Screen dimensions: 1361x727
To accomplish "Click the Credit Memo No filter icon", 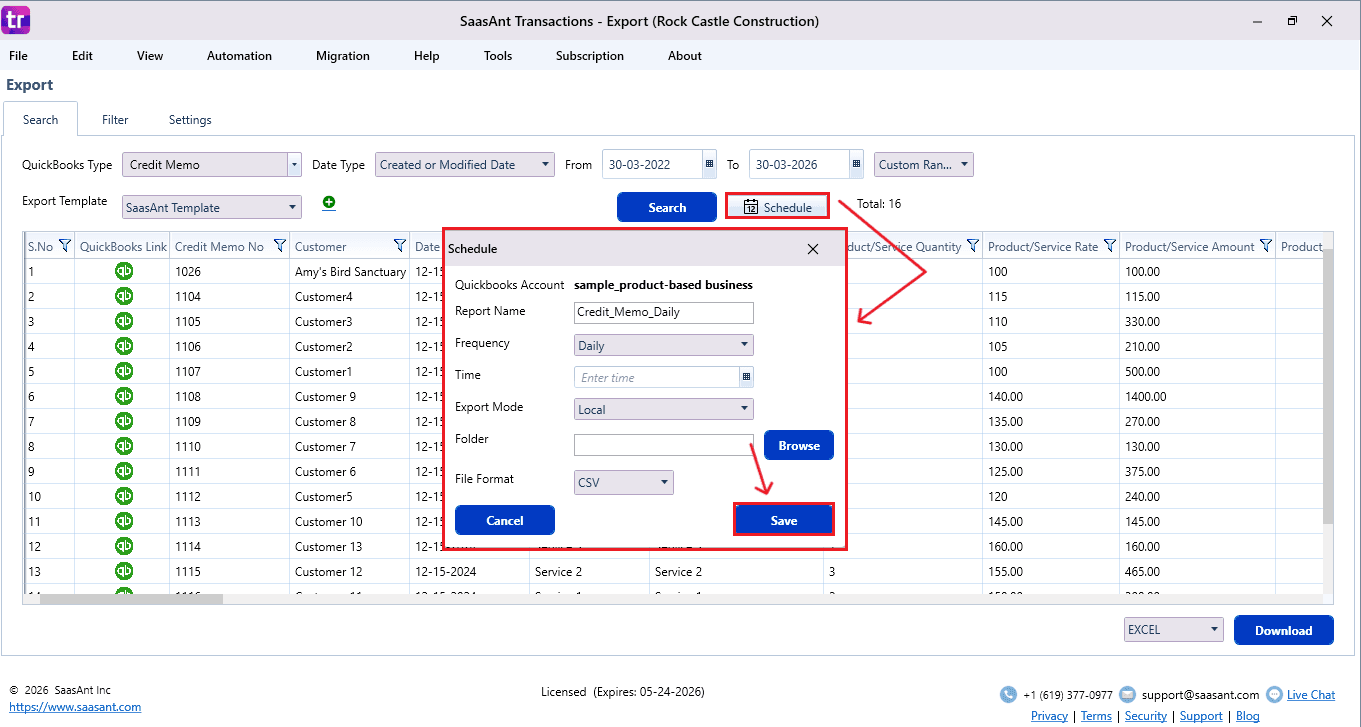I will coord(280,246).
